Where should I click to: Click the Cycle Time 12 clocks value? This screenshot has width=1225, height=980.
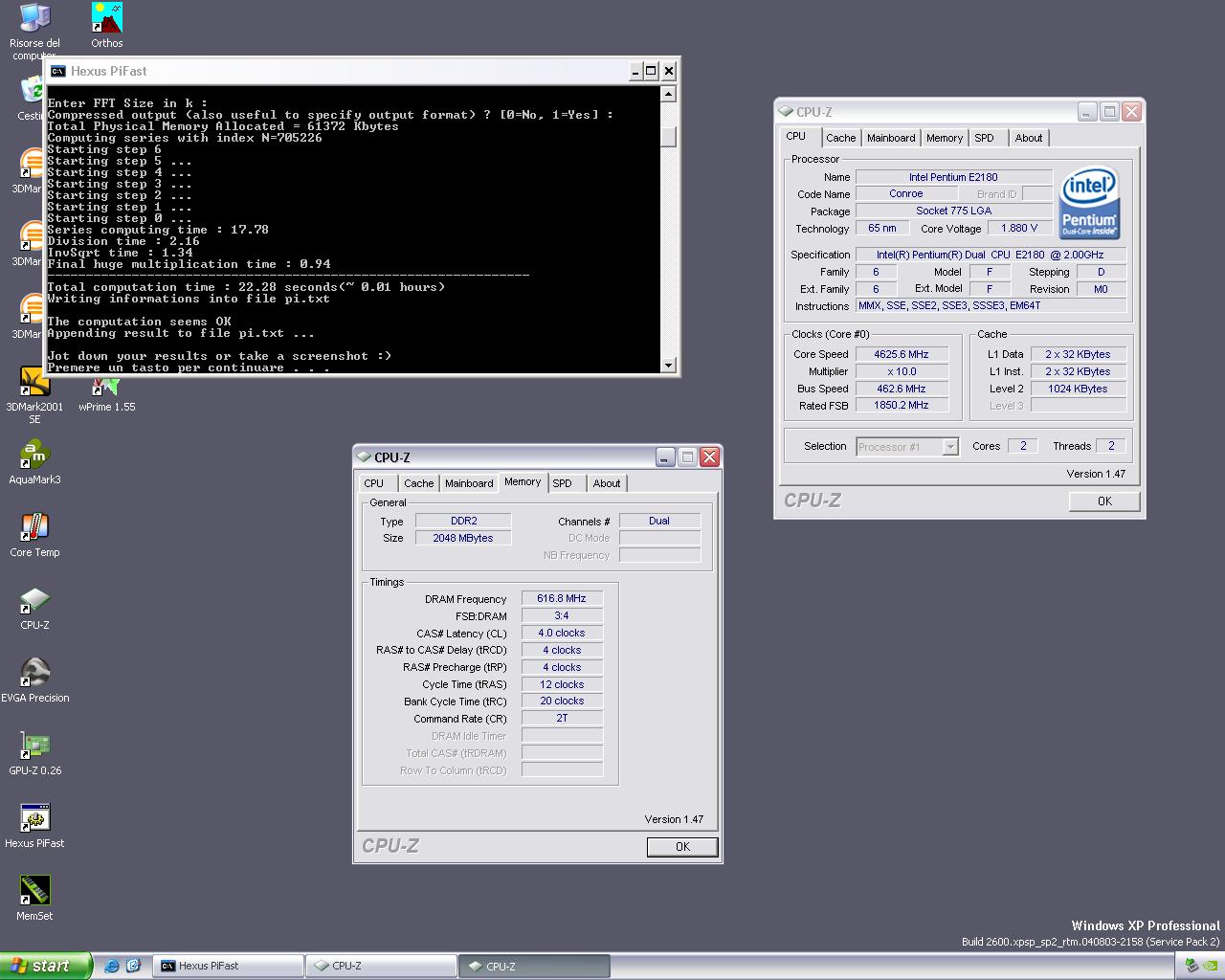pos(562,684)
